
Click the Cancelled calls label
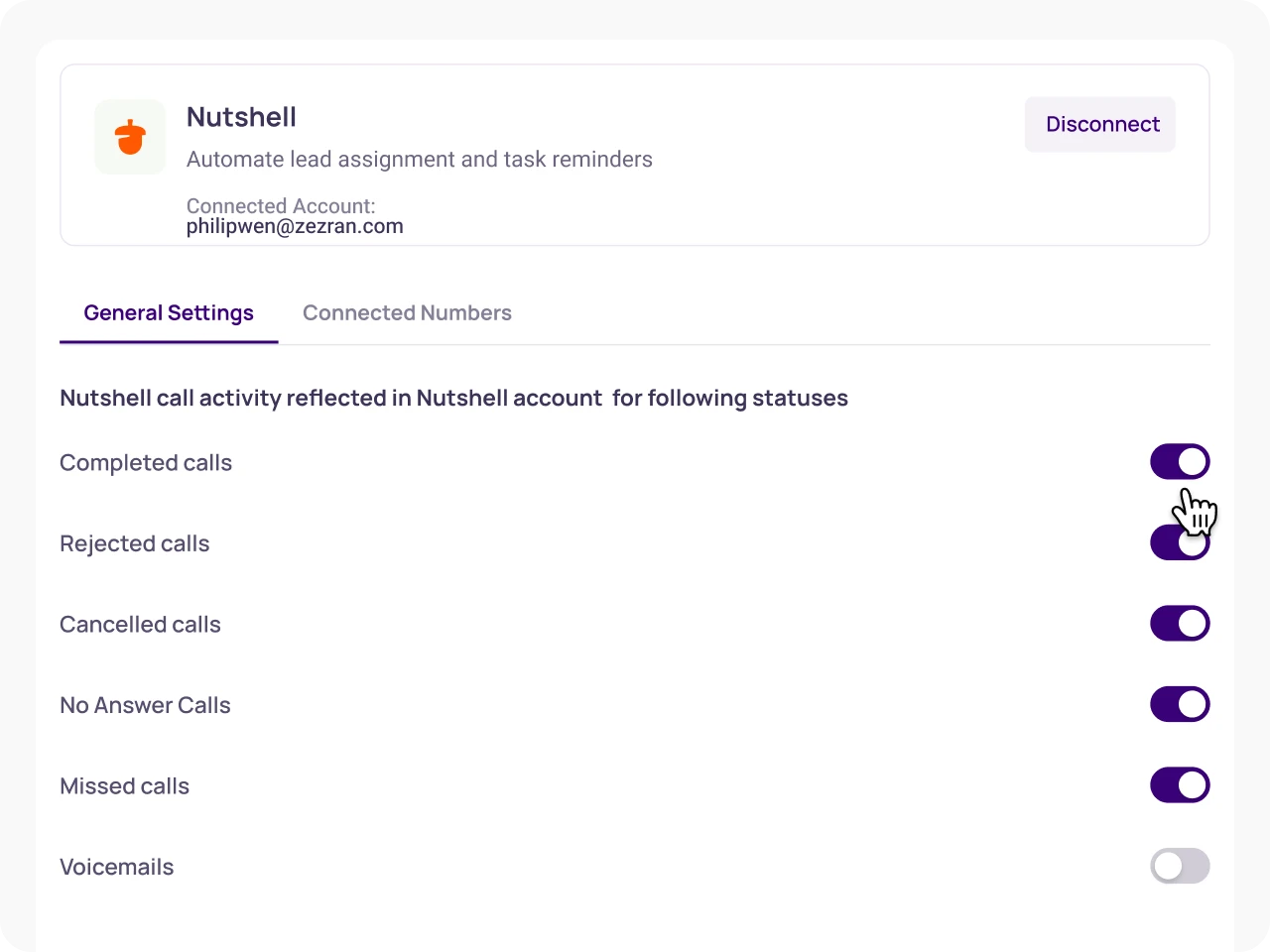[140, 625]
